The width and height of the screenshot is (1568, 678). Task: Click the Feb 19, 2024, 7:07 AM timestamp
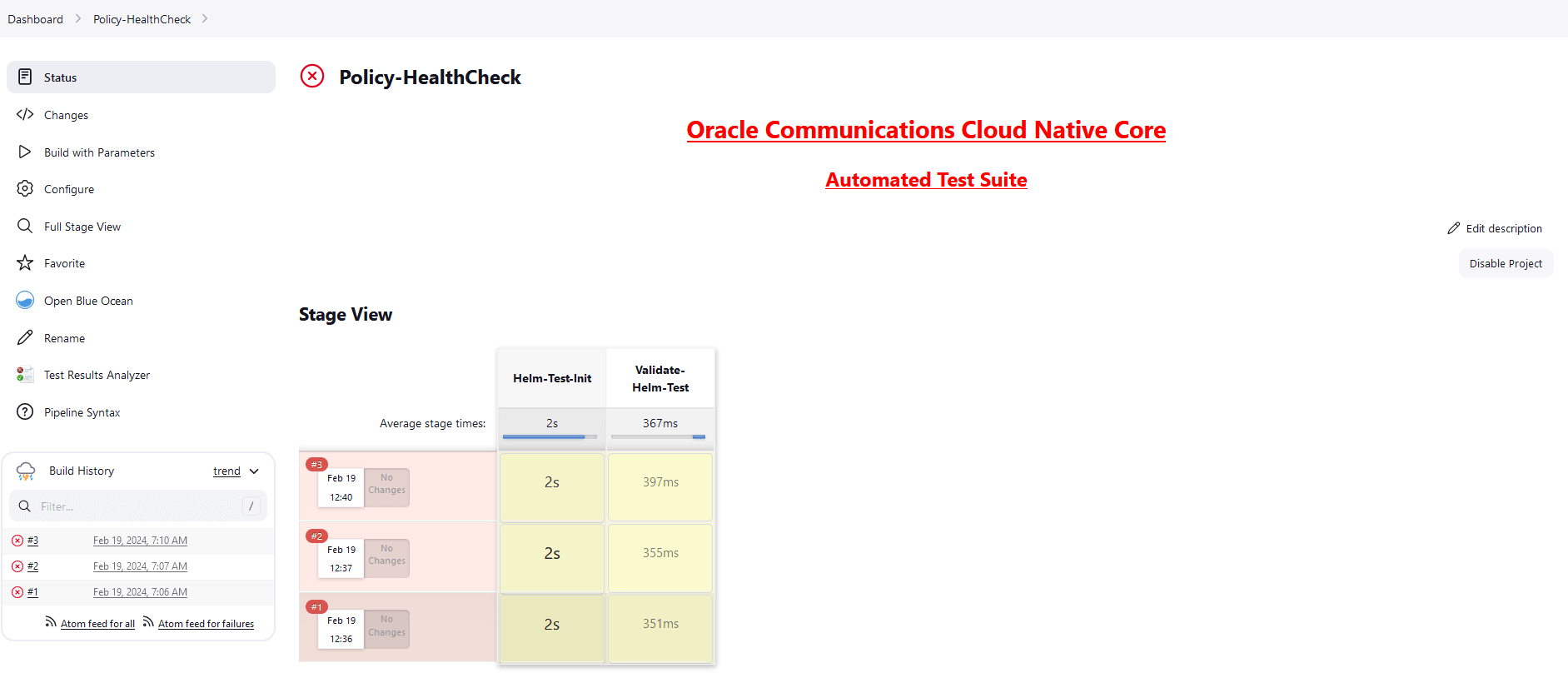(140, 566)
